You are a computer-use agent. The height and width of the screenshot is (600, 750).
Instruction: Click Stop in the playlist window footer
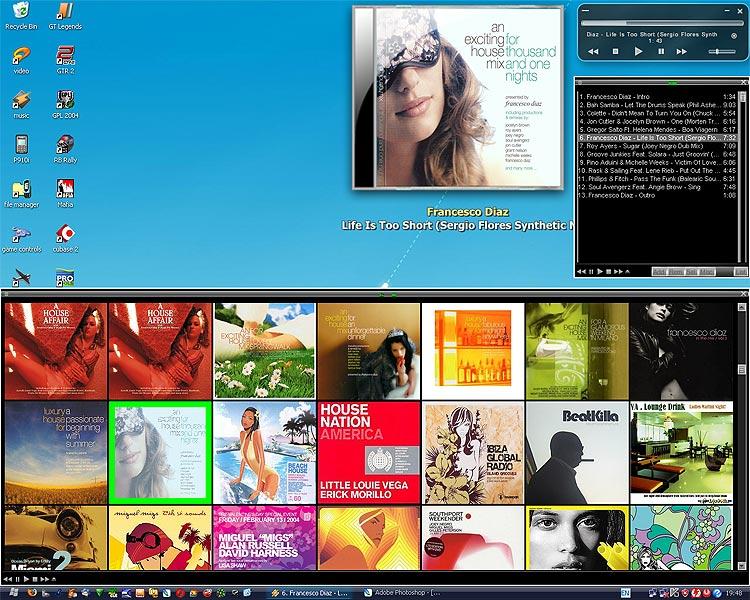click(x=608, y=272)
